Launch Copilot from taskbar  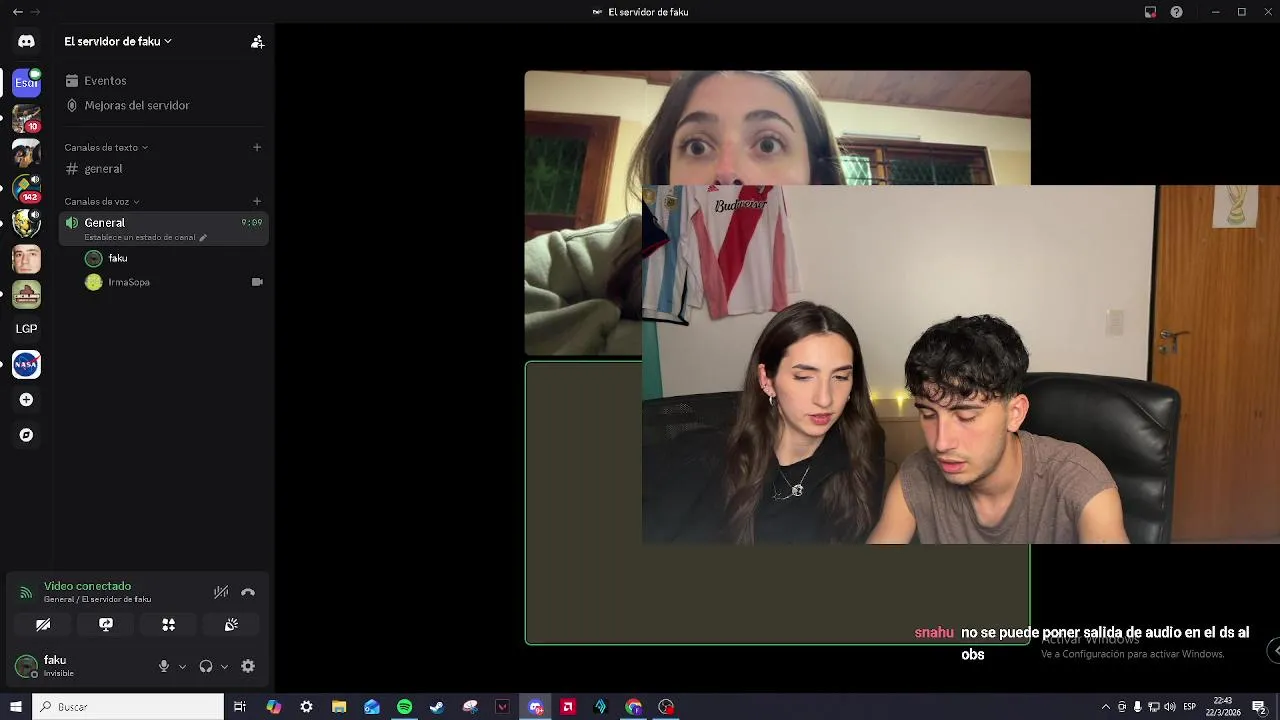(x=274, y=707)
